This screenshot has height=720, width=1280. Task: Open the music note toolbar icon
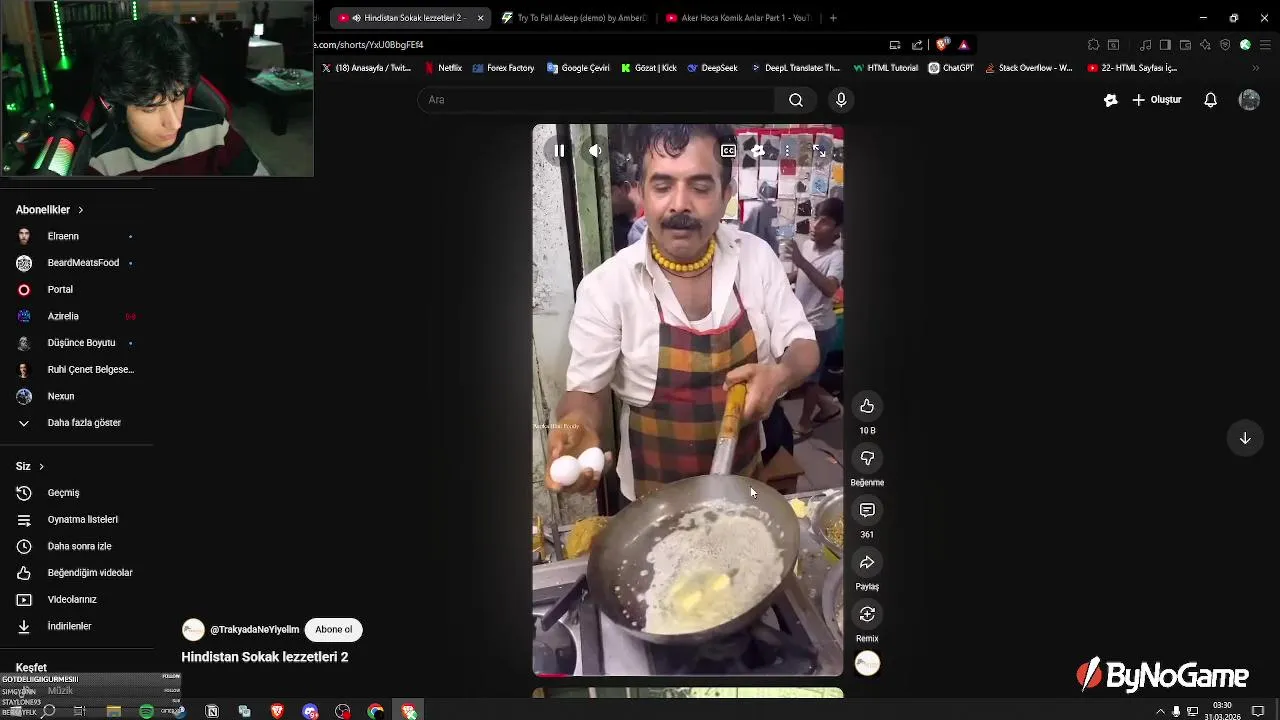click(1145, 45)
